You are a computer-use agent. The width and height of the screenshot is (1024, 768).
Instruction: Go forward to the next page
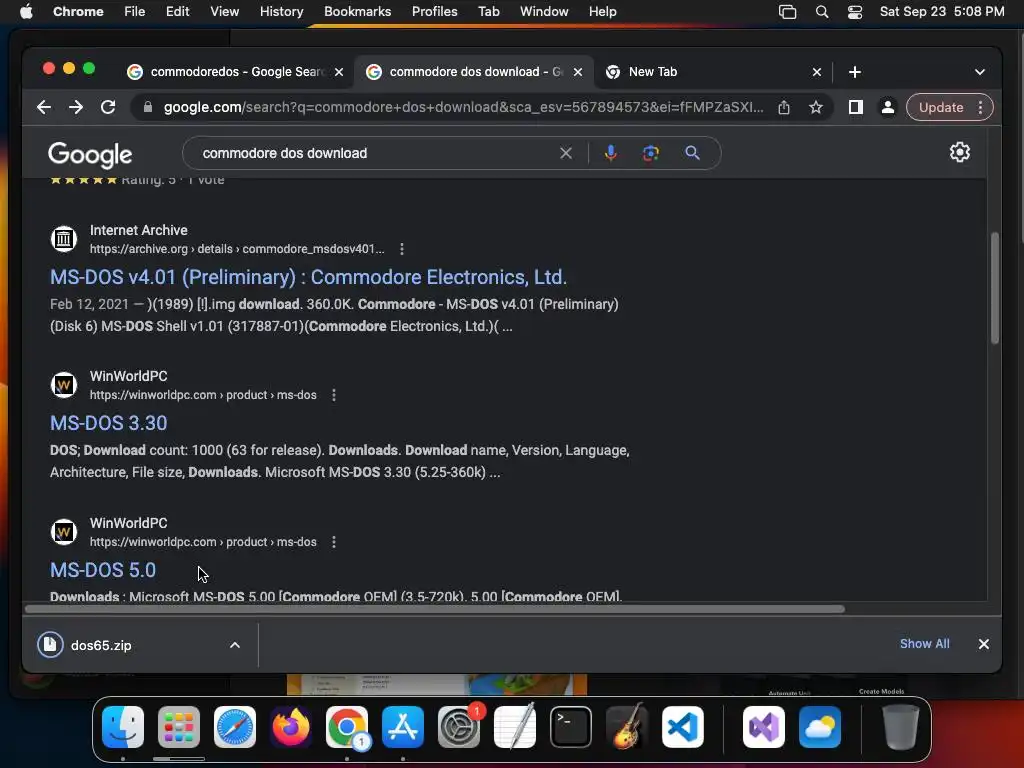click(x=76, y=107)
